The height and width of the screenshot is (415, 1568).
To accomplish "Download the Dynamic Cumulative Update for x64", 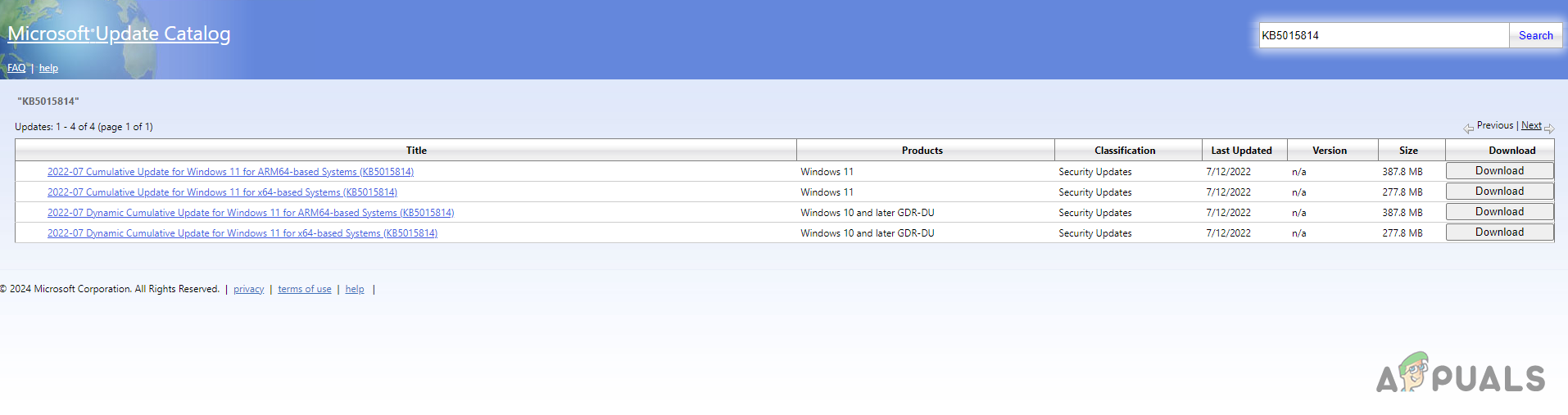I will [1499, 232].
